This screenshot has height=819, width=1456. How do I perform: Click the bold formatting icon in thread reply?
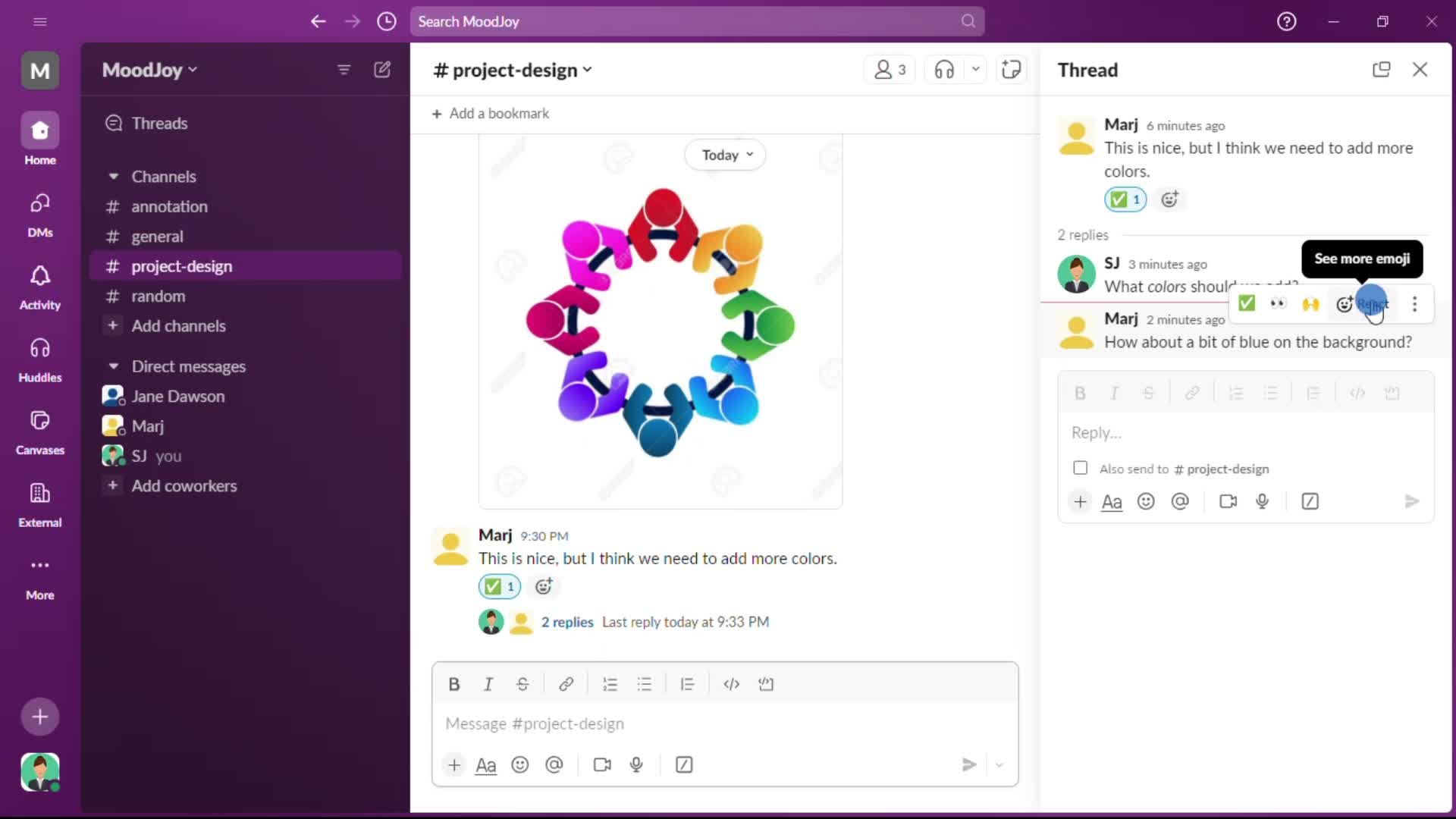pos(1080,392)
